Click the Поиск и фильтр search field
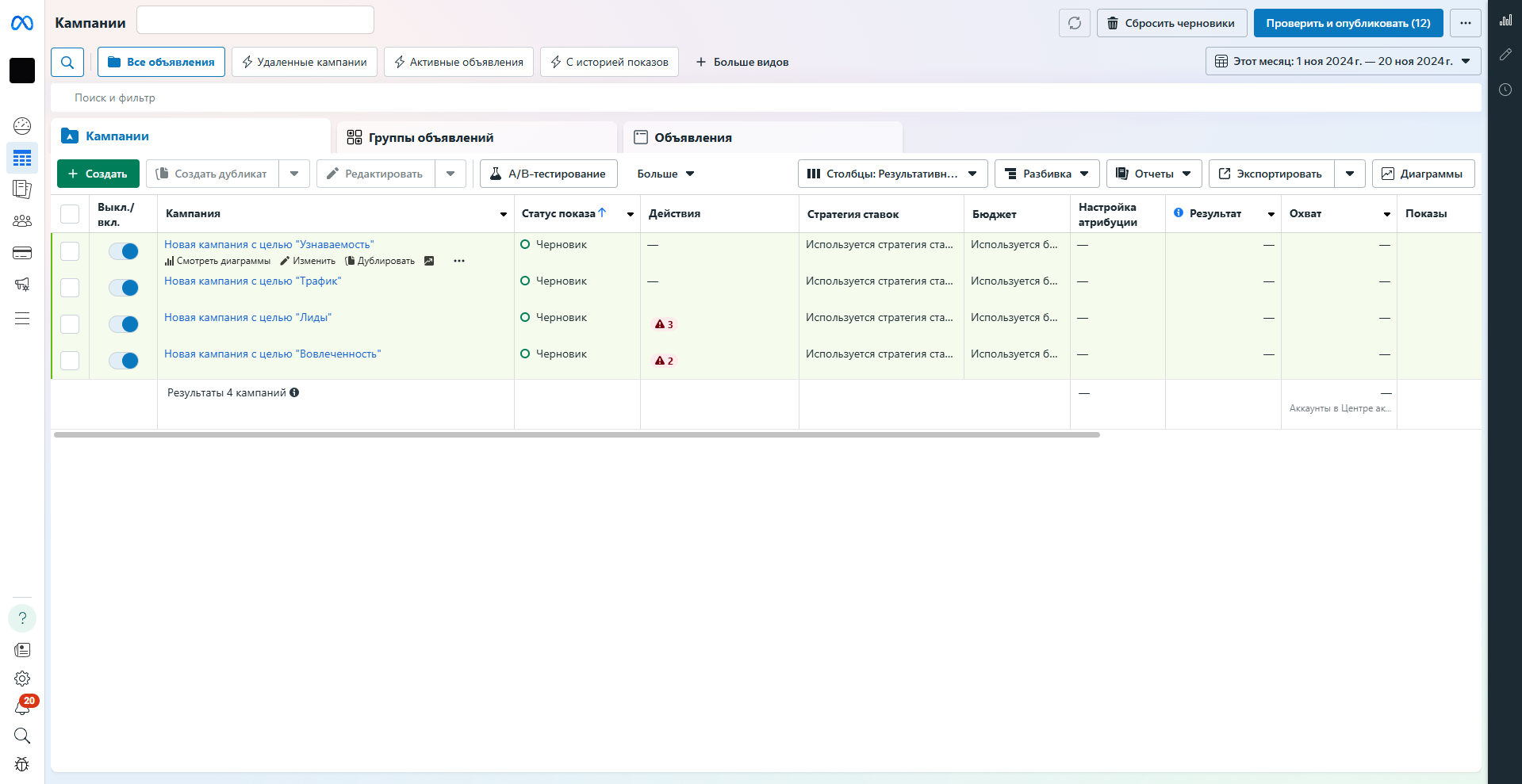 [765, 98]
